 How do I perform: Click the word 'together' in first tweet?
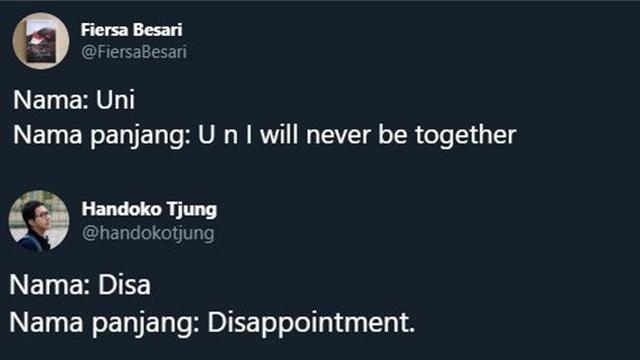tap(466, 136)
